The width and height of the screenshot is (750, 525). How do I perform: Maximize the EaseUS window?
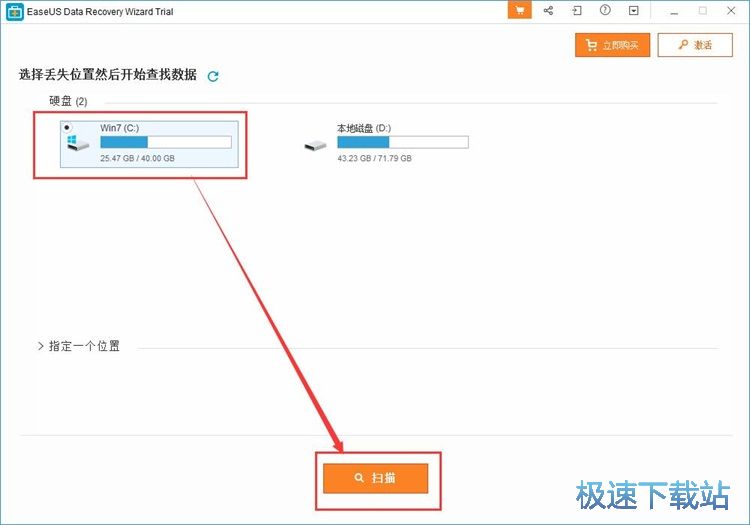click(x=703, y=11)
